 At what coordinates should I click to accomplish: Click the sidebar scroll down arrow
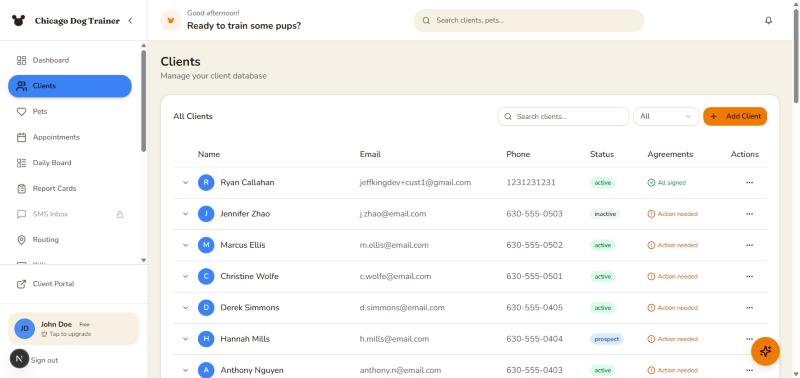click(x=143, y=260)
